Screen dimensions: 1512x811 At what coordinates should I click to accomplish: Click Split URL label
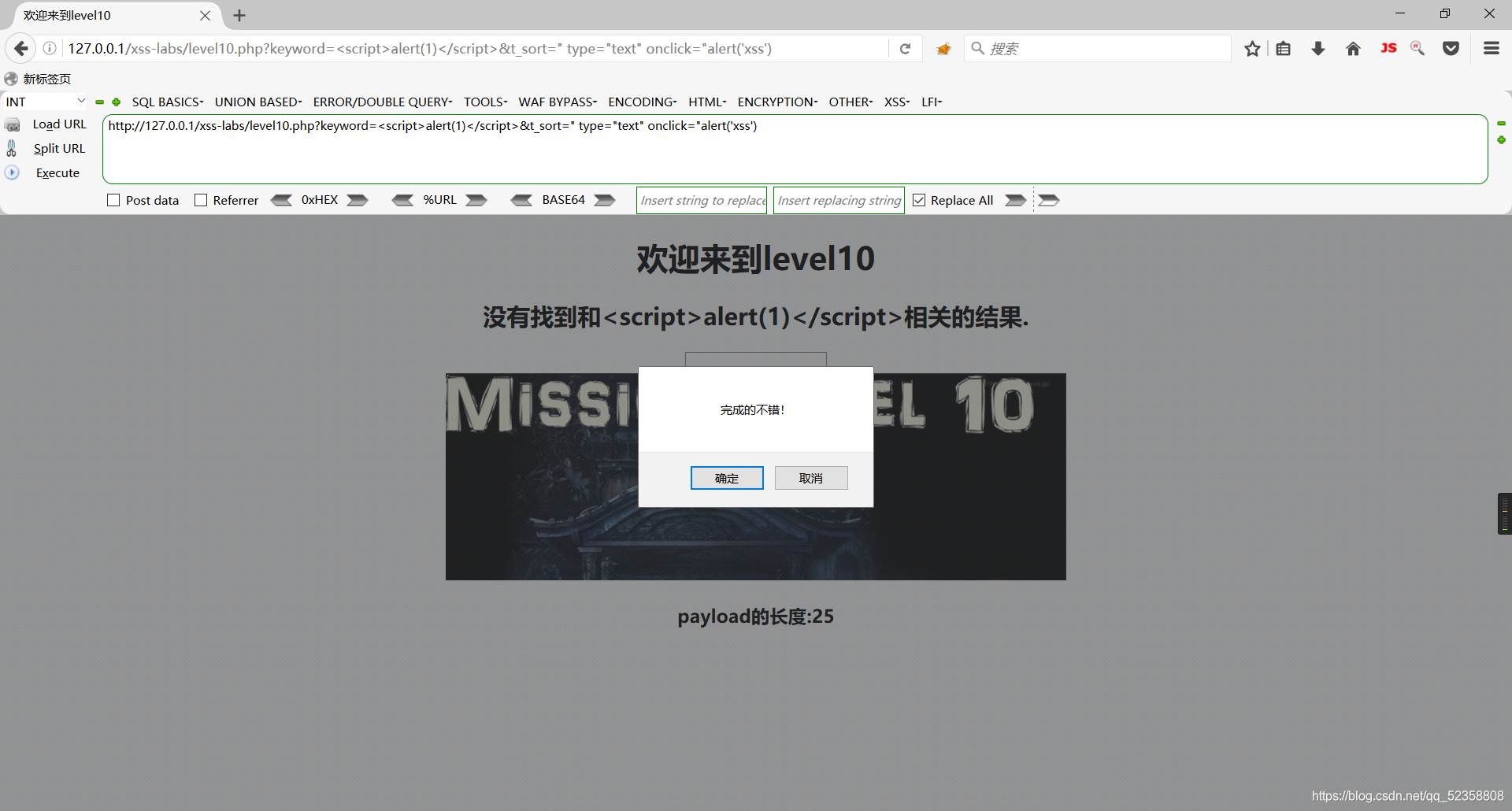[x=59, y=148]
